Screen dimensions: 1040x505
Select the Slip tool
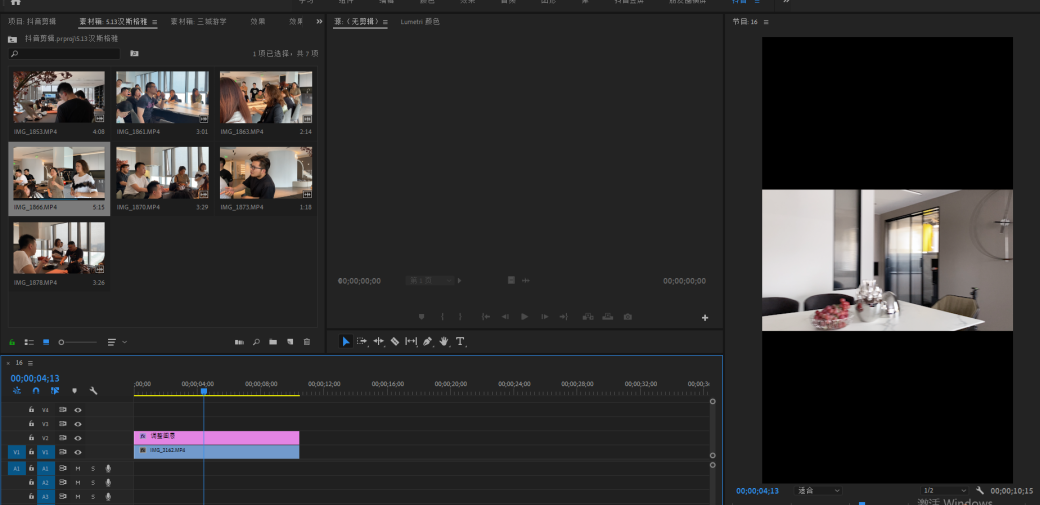[x=411, y=341]
